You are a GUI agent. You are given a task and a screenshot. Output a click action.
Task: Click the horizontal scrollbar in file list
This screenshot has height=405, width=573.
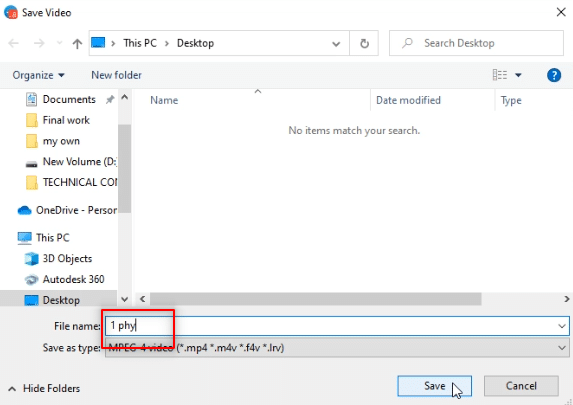(316, 299)
